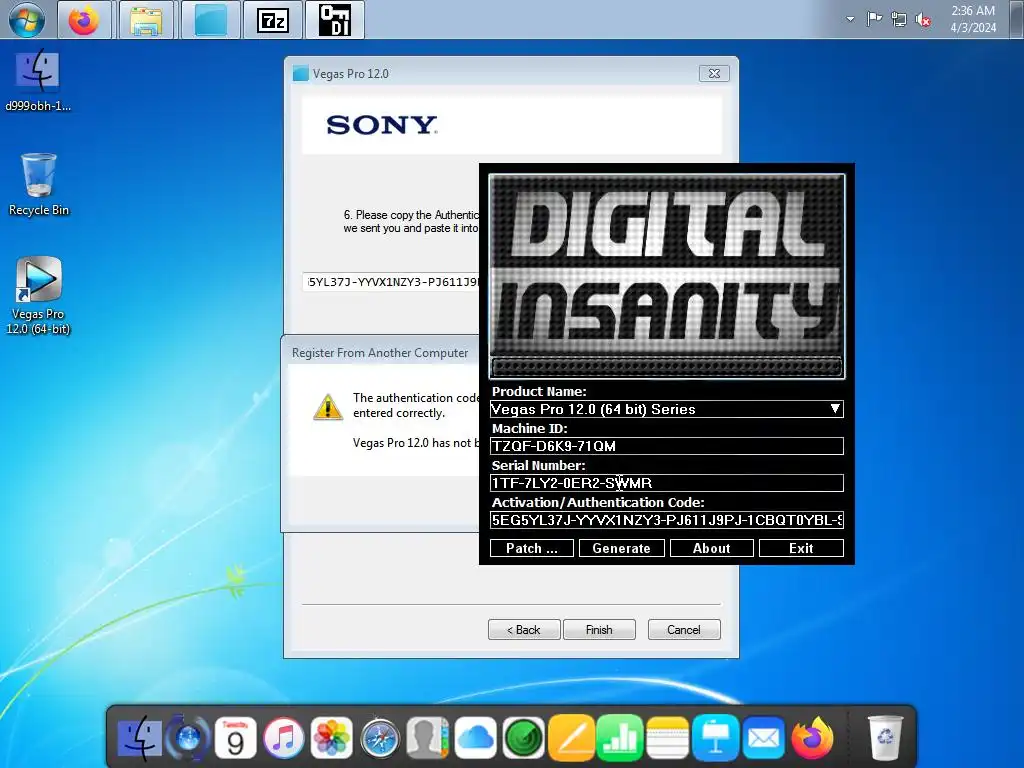1024x768 pixels.
Task: Click the Generate button
Action: point(622,548)
